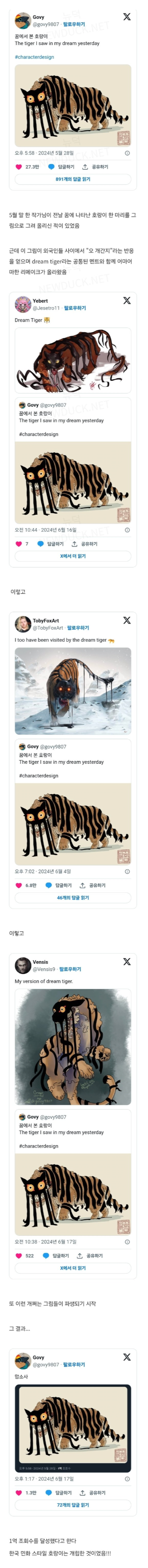Click the X logo on Yebert's tweet

127,301
